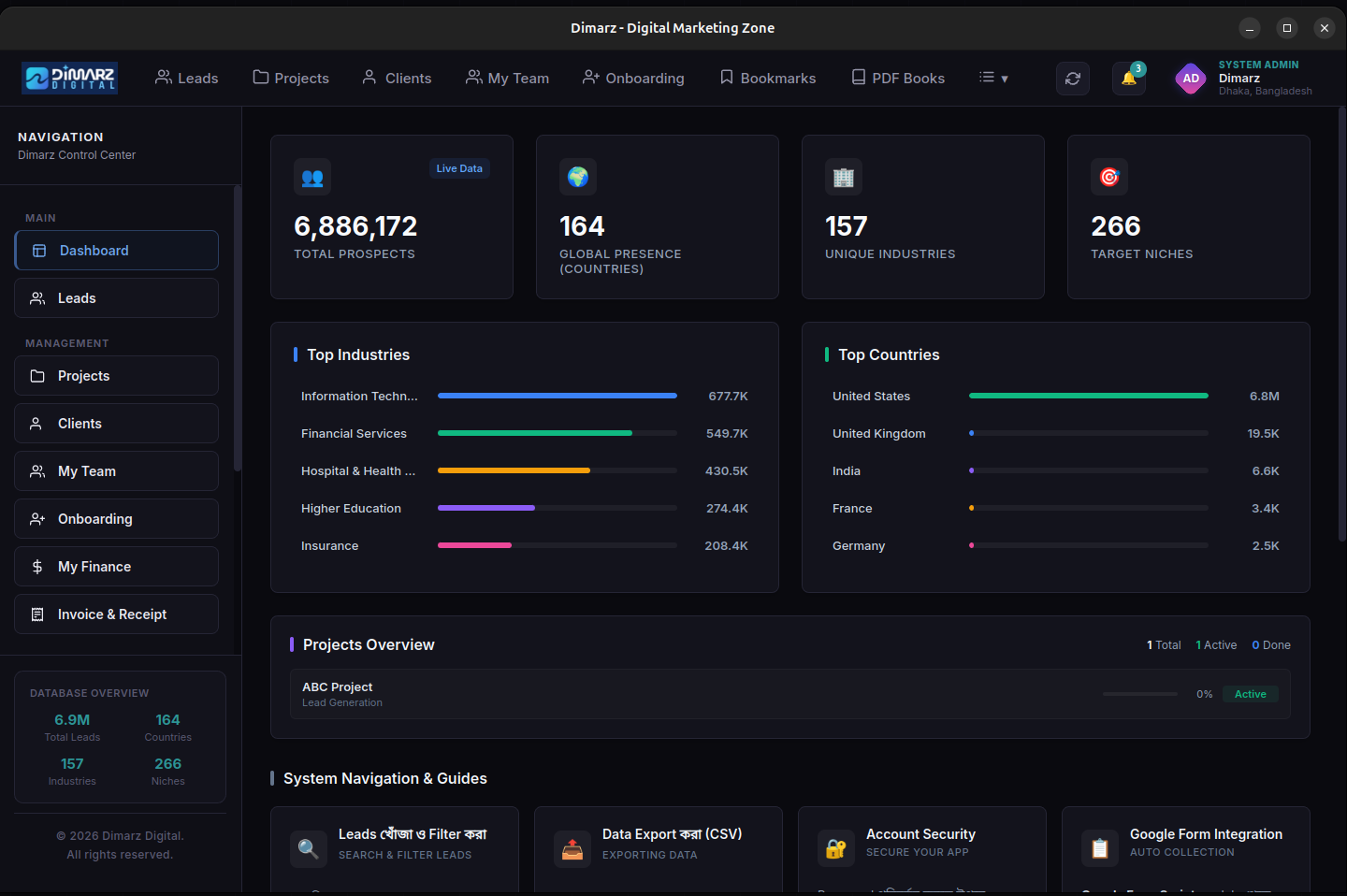Screen dimensions: 1347x896
Task: Open ABC Project row
Action: click(790, 694)
